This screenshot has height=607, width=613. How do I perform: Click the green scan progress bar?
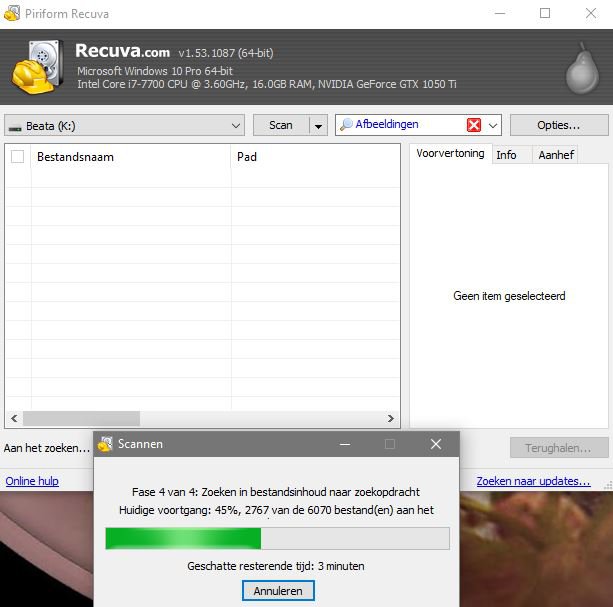[277, 538]
